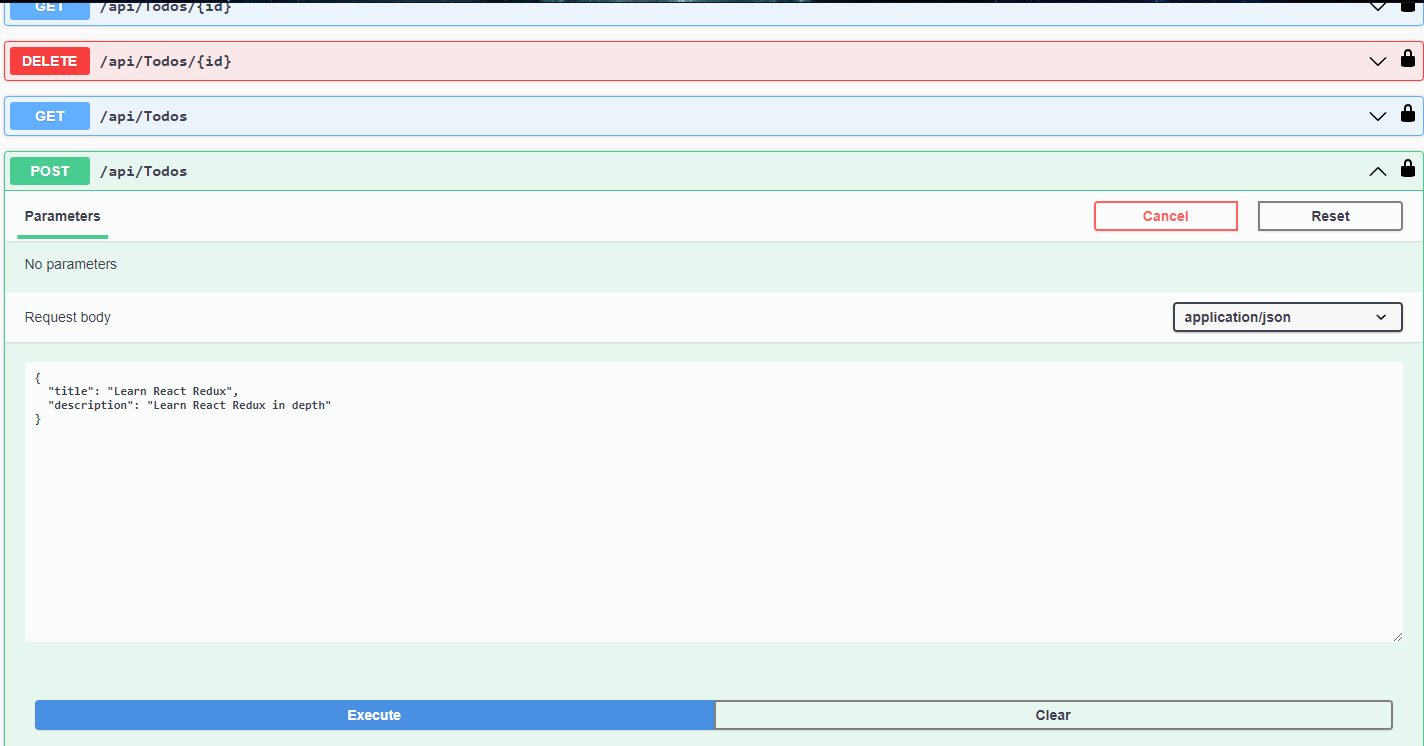
Task: Run the request with Execute
Action: point(374,715)
